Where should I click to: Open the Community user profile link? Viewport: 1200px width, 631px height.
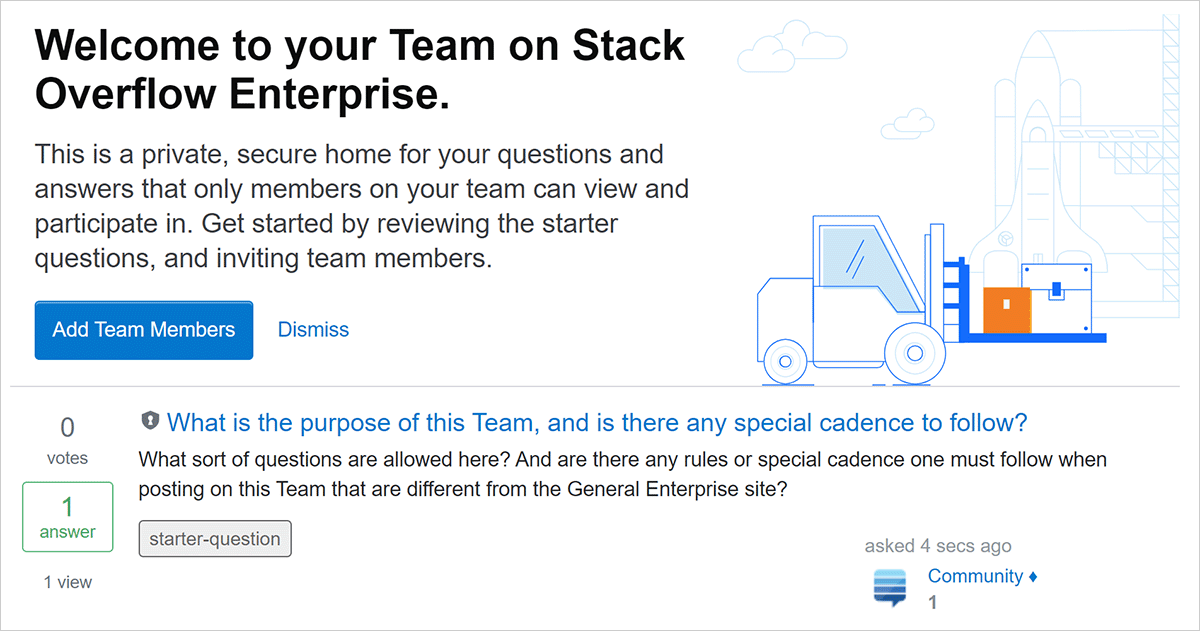[x=975, y=577]
